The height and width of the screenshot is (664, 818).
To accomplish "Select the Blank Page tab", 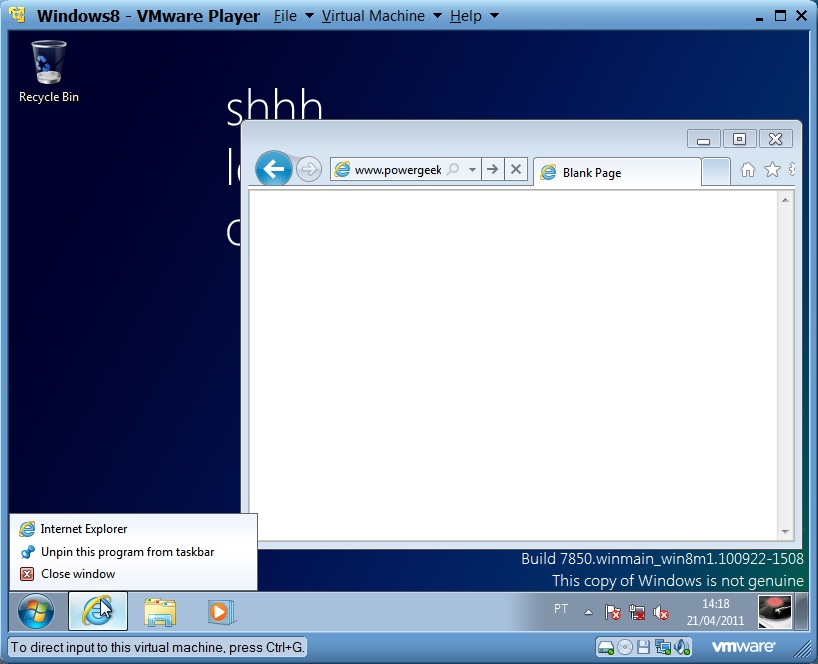I will tap(617, 172).
